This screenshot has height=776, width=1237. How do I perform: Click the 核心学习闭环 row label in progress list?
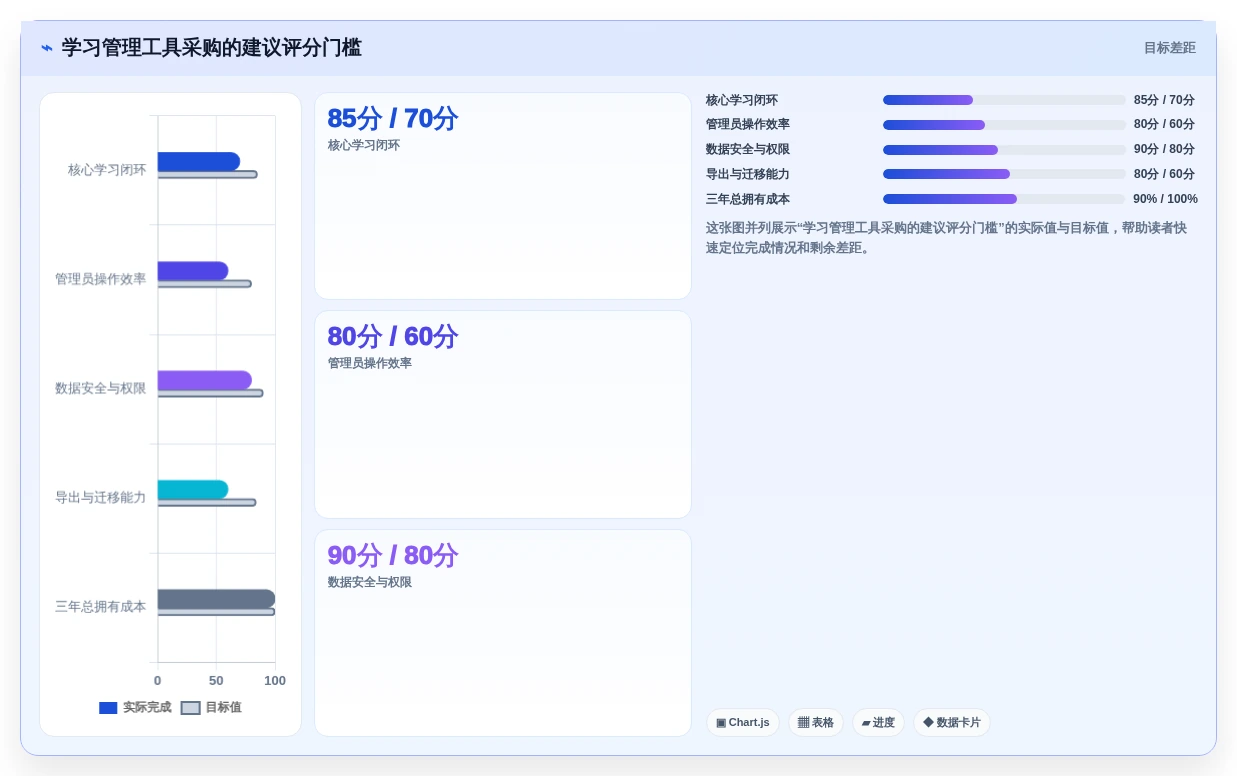[x=742, y=100]
